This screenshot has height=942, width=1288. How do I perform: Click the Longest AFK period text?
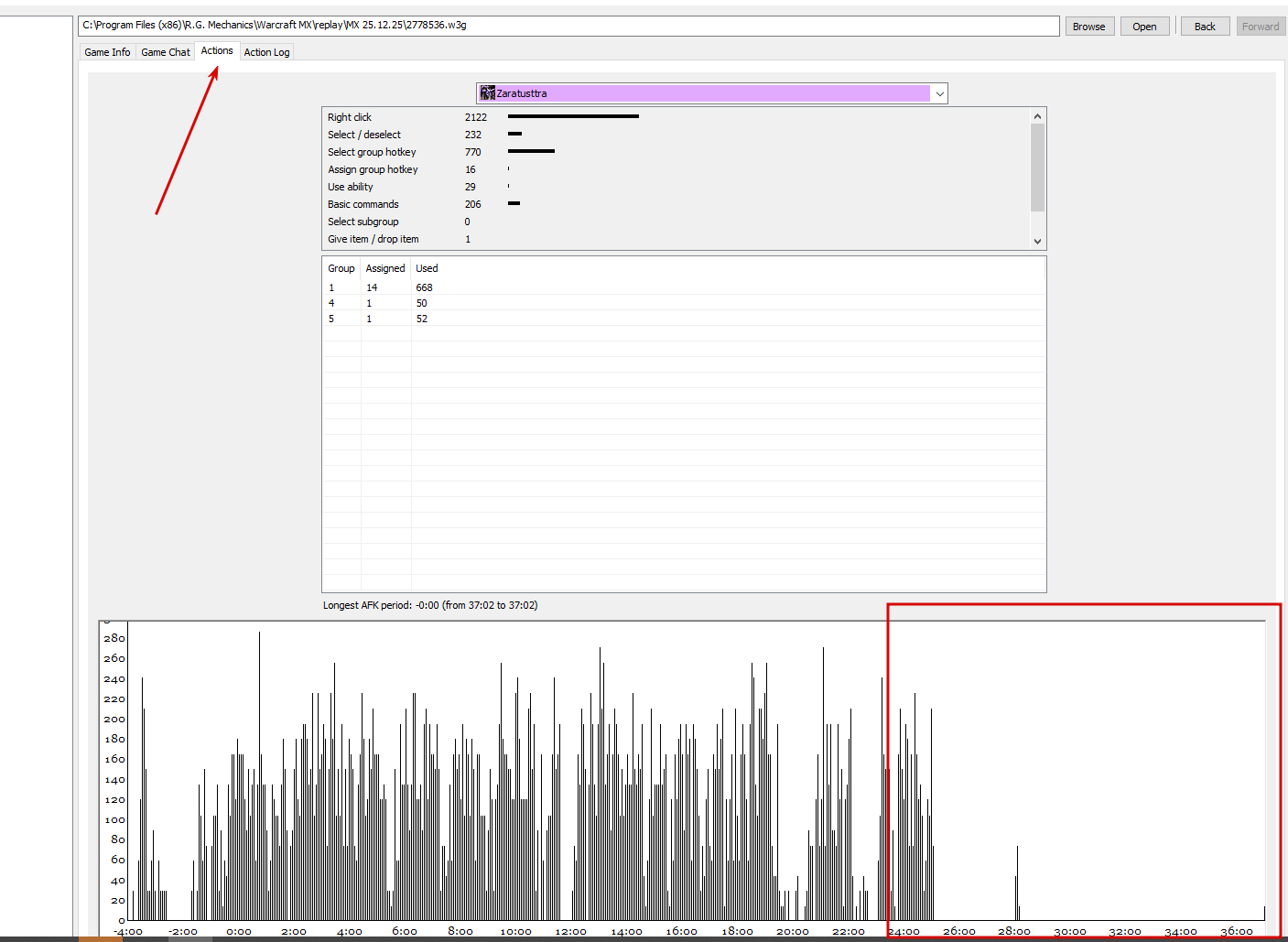click(x=430, y=605)
